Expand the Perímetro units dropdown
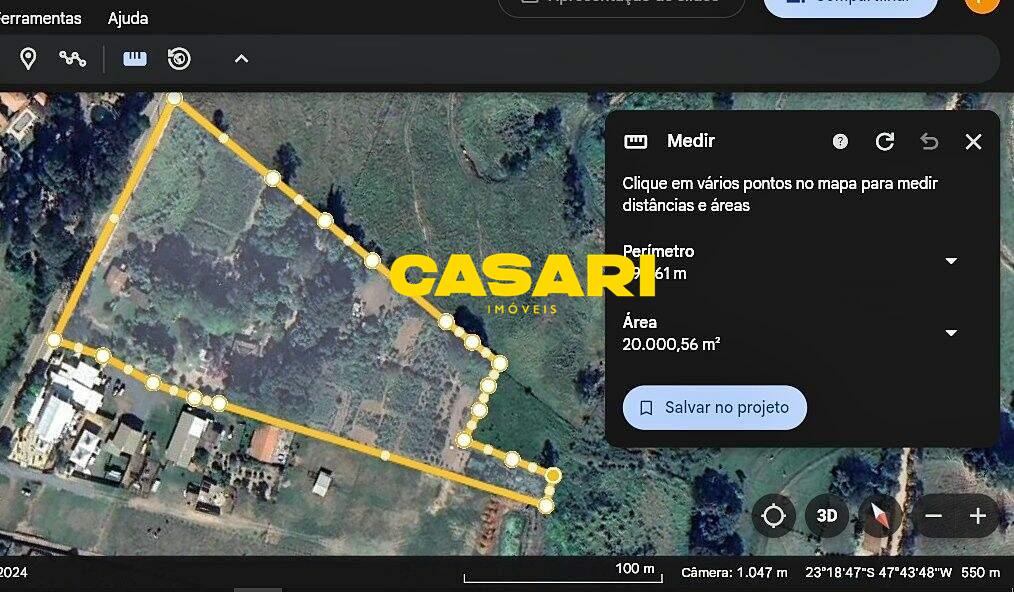This screenshot has width=1014, height=592. pos(951,261)
